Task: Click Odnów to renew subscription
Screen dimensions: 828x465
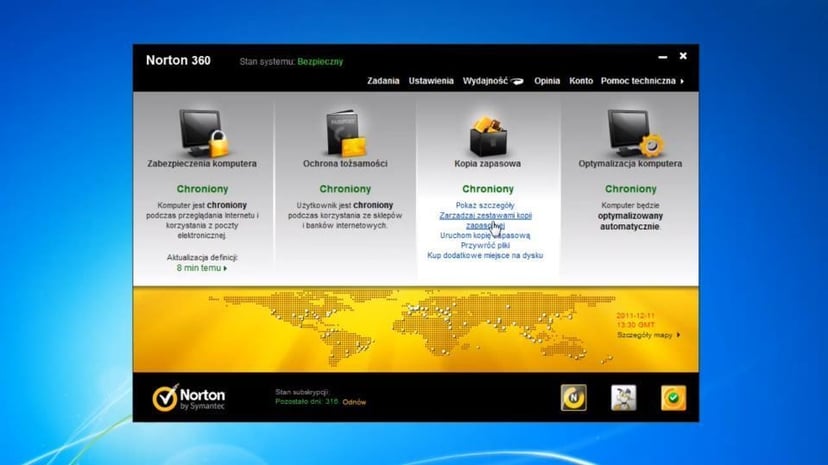Action: [354, 402]
